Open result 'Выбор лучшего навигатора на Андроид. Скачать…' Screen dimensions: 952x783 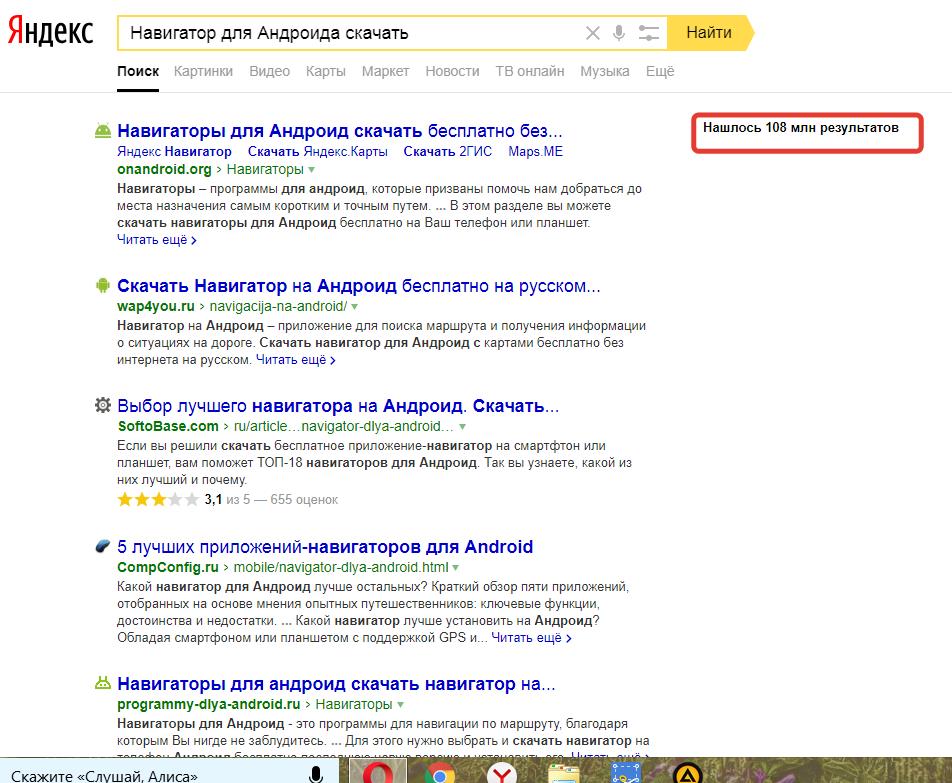pos(338,406)
